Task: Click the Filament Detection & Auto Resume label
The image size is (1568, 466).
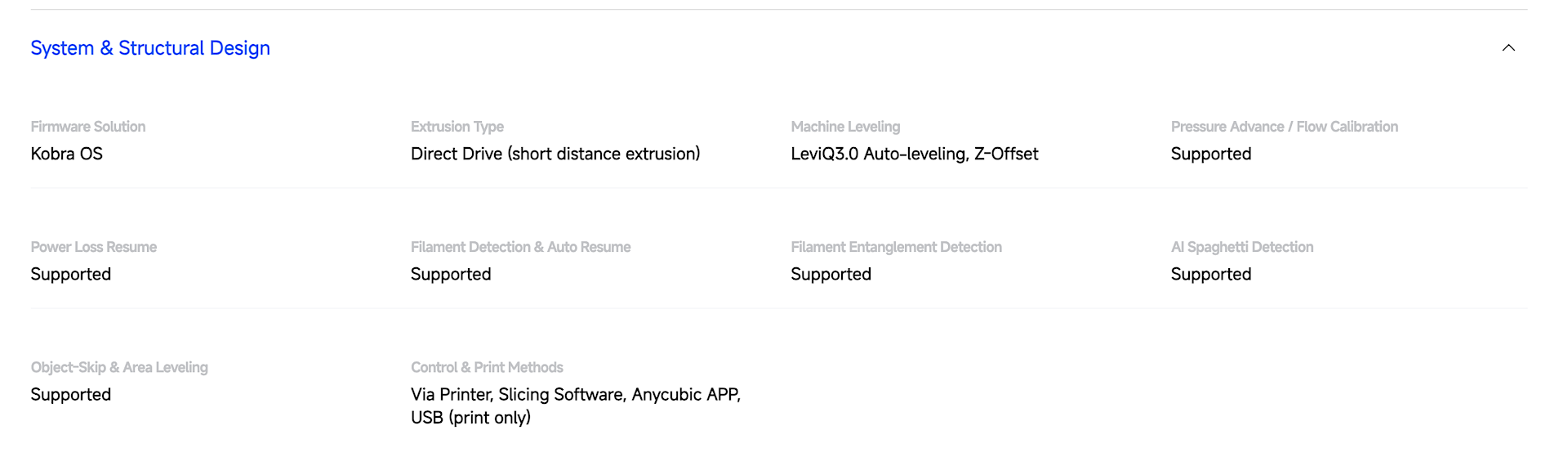Action: click(520, 247)
